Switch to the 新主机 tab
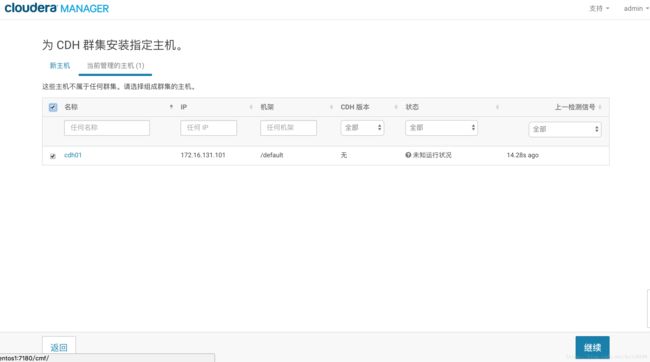Image resolution: width=650 pixels, height=362 pixels. pos(60,66)
